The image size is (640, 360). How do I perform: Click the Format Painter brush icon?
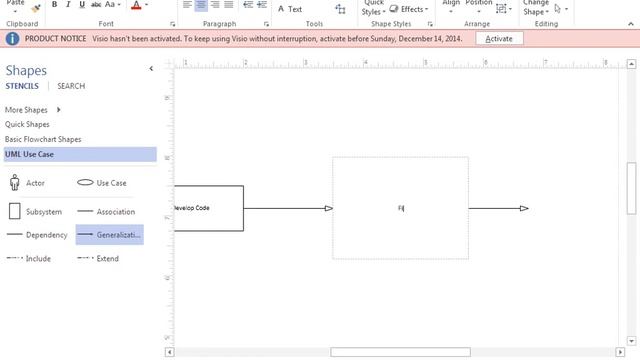pyautogui.click(x=36, y=7)
